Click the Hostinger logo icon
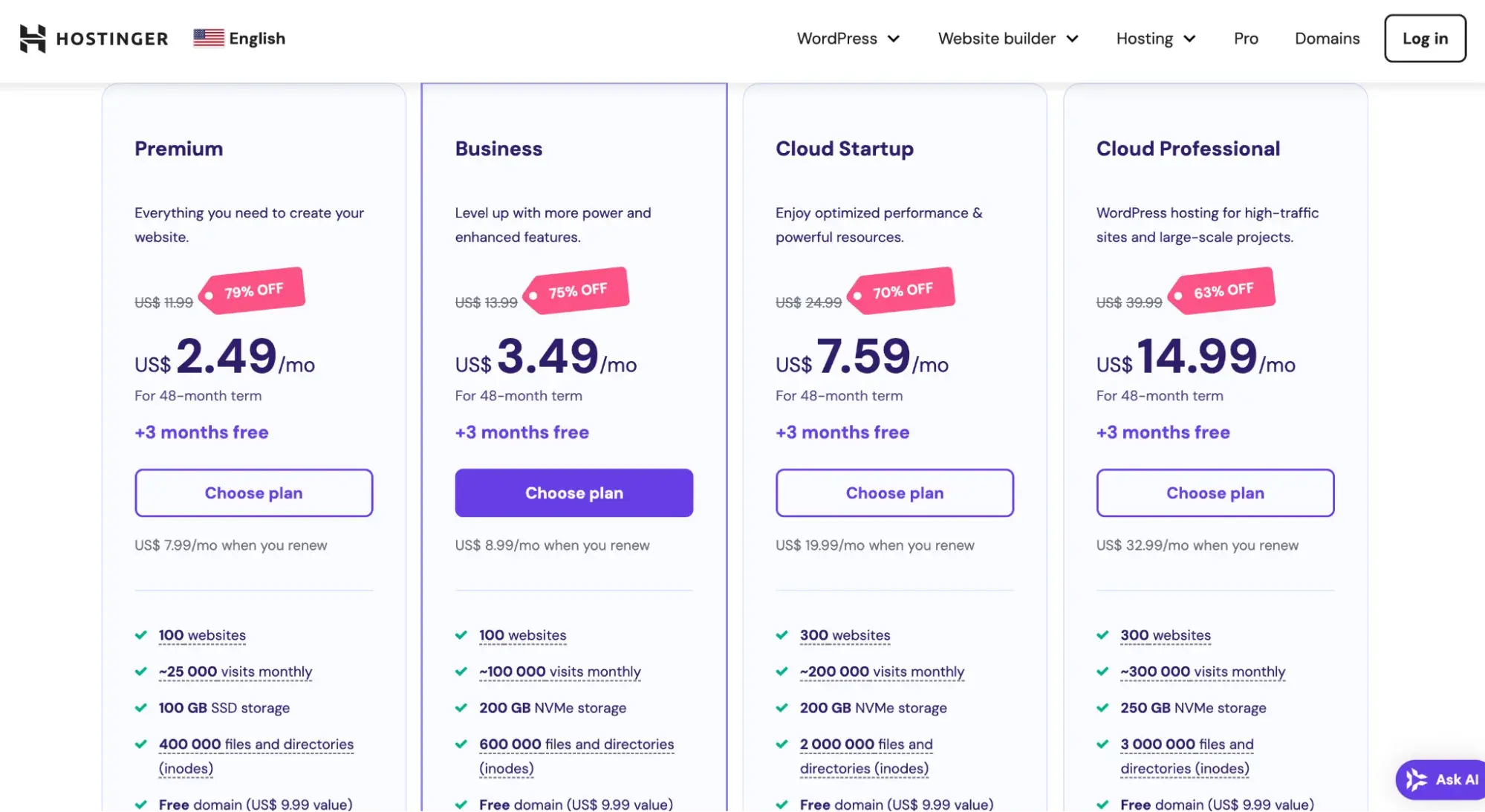The width and height of the screenshot is (1485, 812). pyautogui.click(x=32, y=39)
